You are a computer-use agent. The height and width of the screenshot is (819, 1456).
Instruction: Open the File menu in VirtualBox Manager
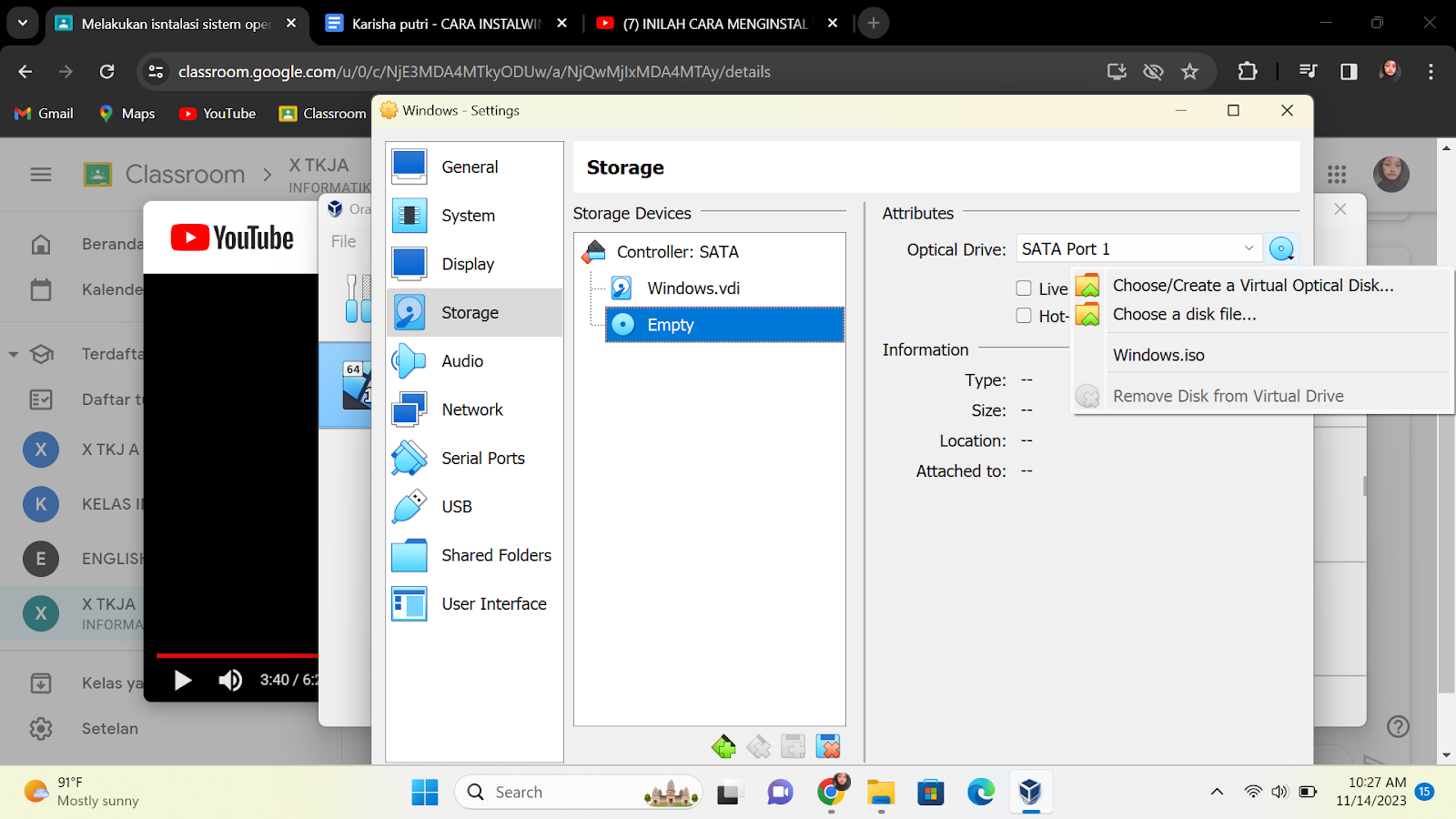pos(344,241)
